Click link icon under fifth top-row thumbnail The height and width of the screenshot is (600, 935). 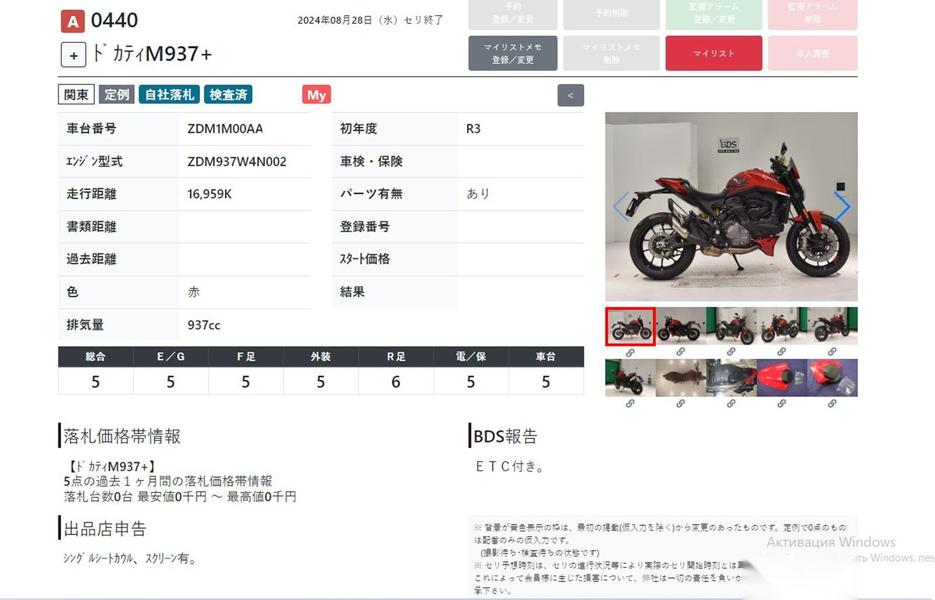click(x=832, y=352)
